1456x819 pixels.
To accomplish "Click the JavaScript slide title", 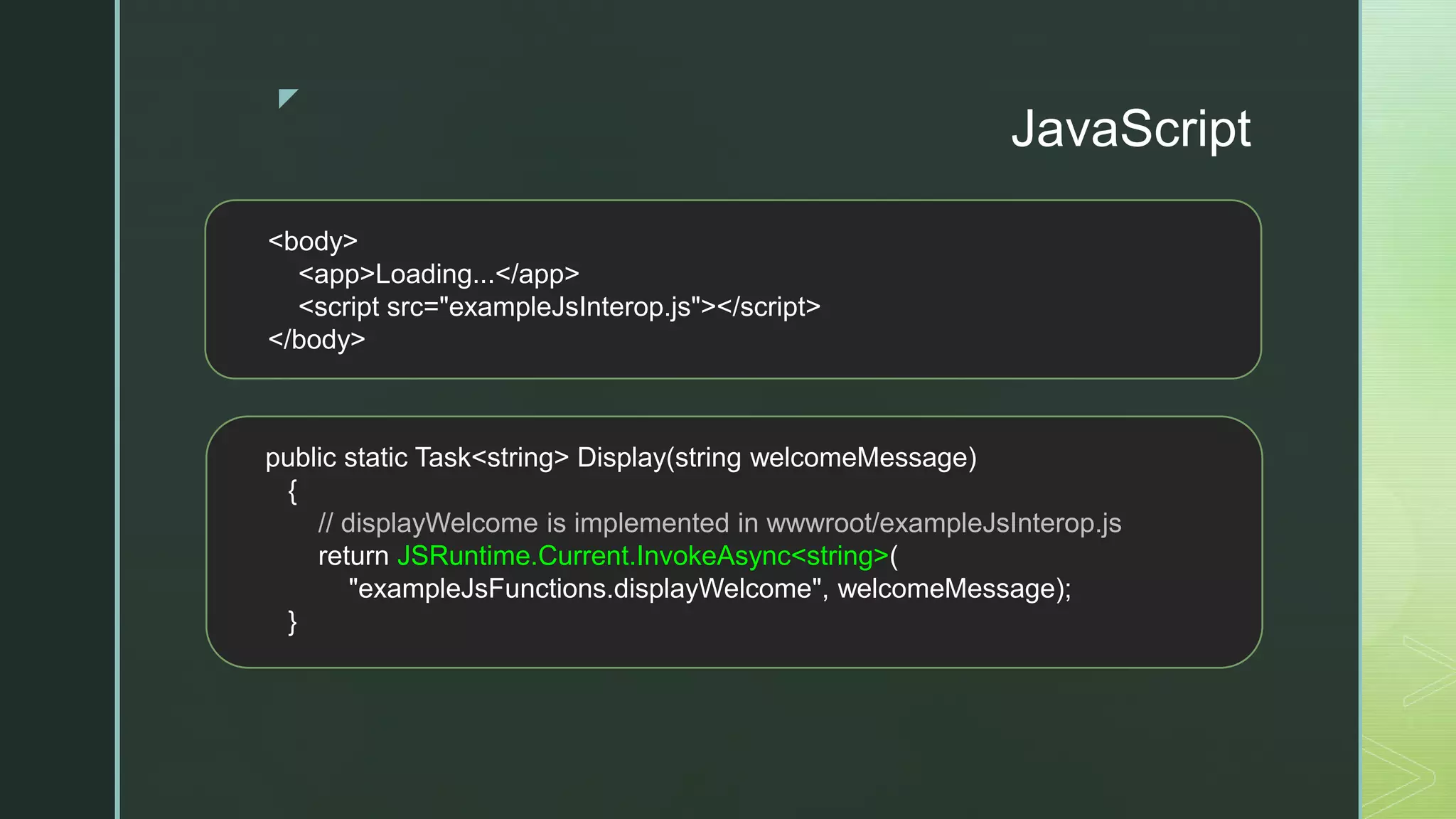I will [x=1130, y=129].
